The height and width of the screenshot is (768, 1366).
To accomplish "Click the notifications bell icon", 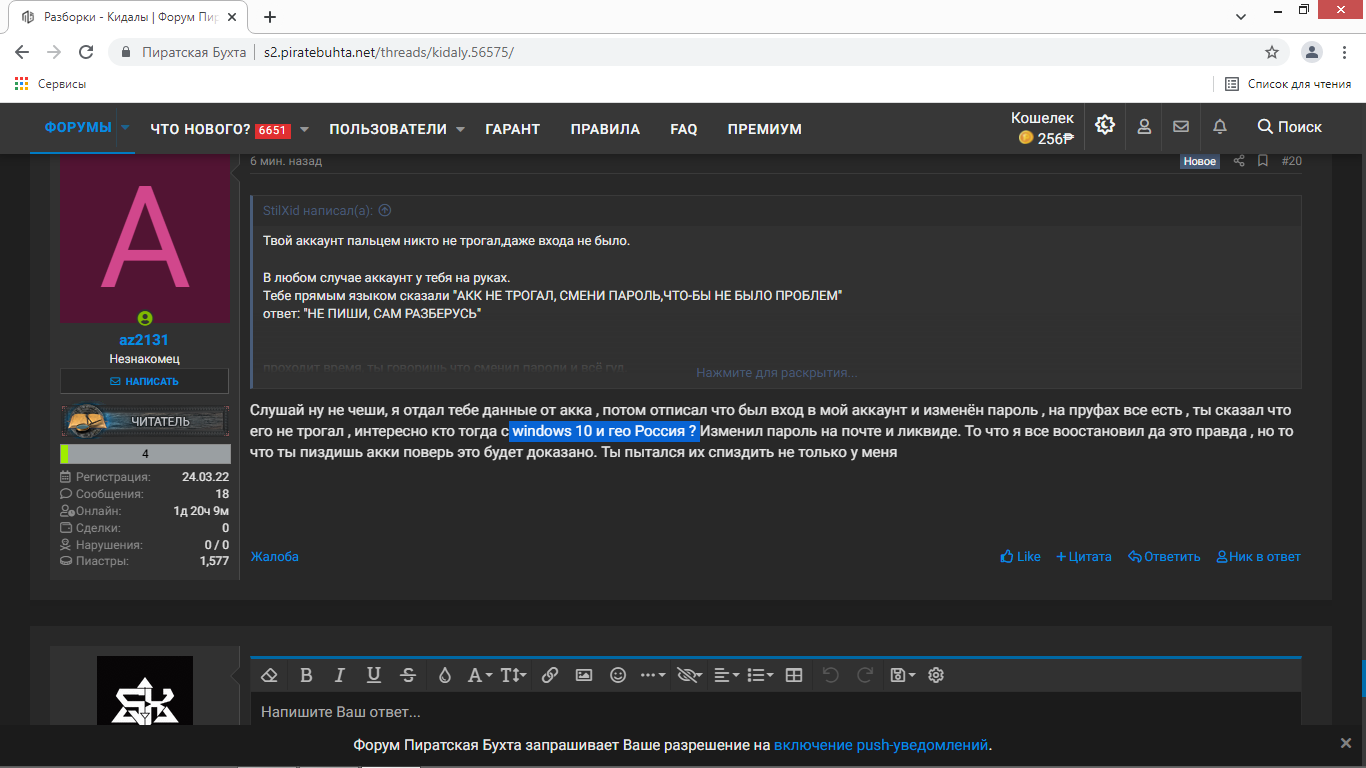I will [x=1219, y=127].
